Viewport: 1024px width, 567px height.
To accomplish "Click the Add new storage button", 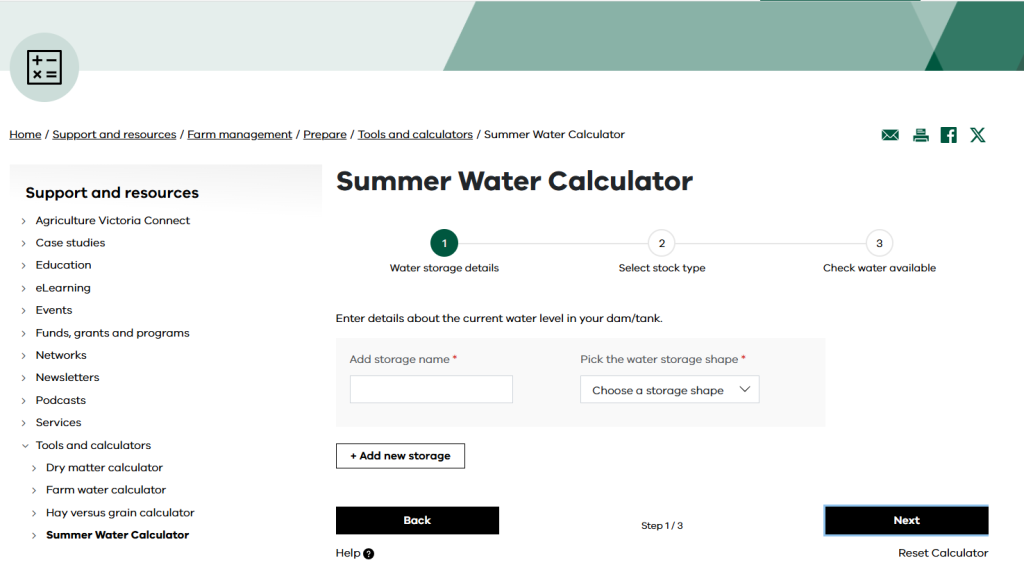I will click(400, 456).
